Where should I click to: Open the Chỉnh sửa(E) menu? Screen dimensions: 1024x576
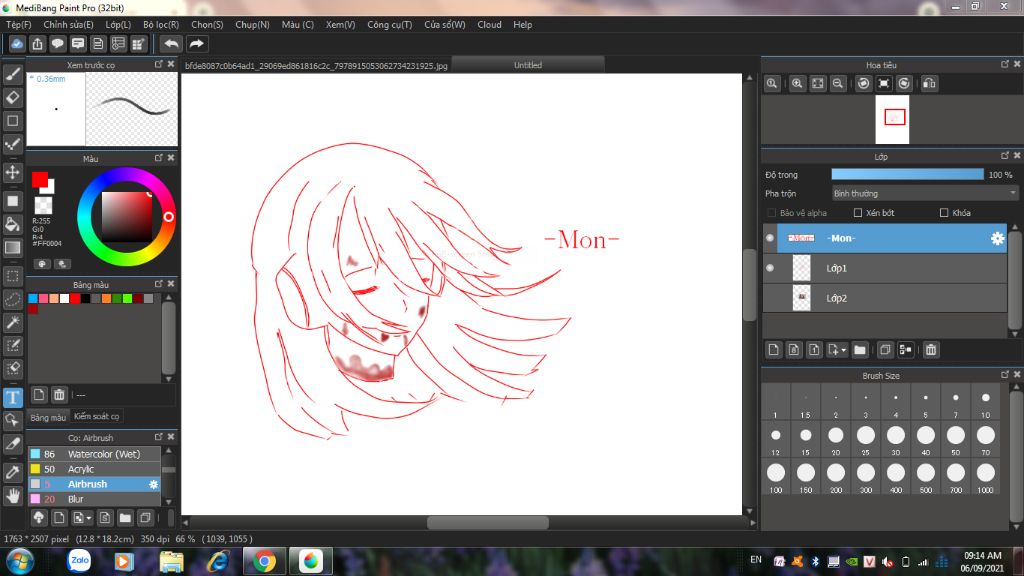coord(69,24)
